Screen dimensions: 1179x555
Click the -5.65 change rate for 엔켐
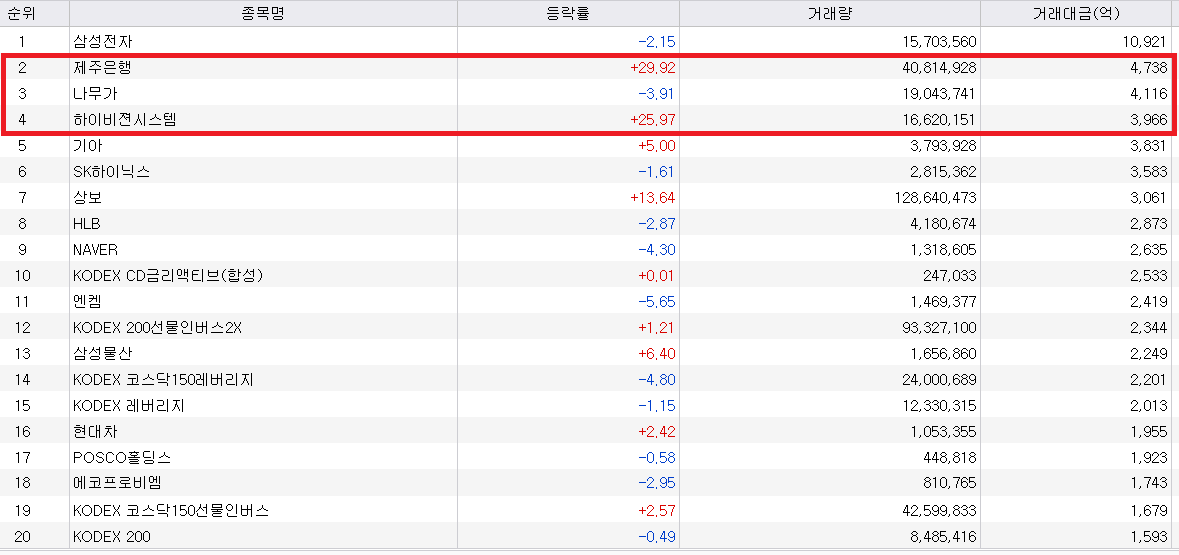656,302
